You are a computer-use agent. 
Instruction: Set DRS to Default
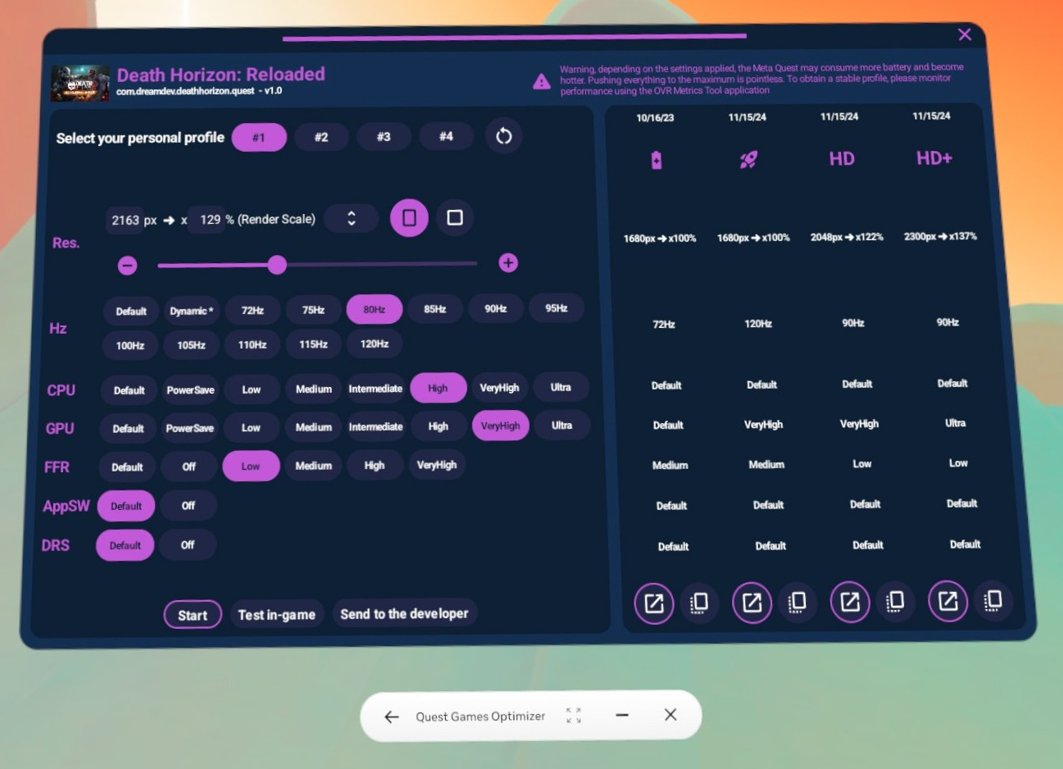point(125,545)
